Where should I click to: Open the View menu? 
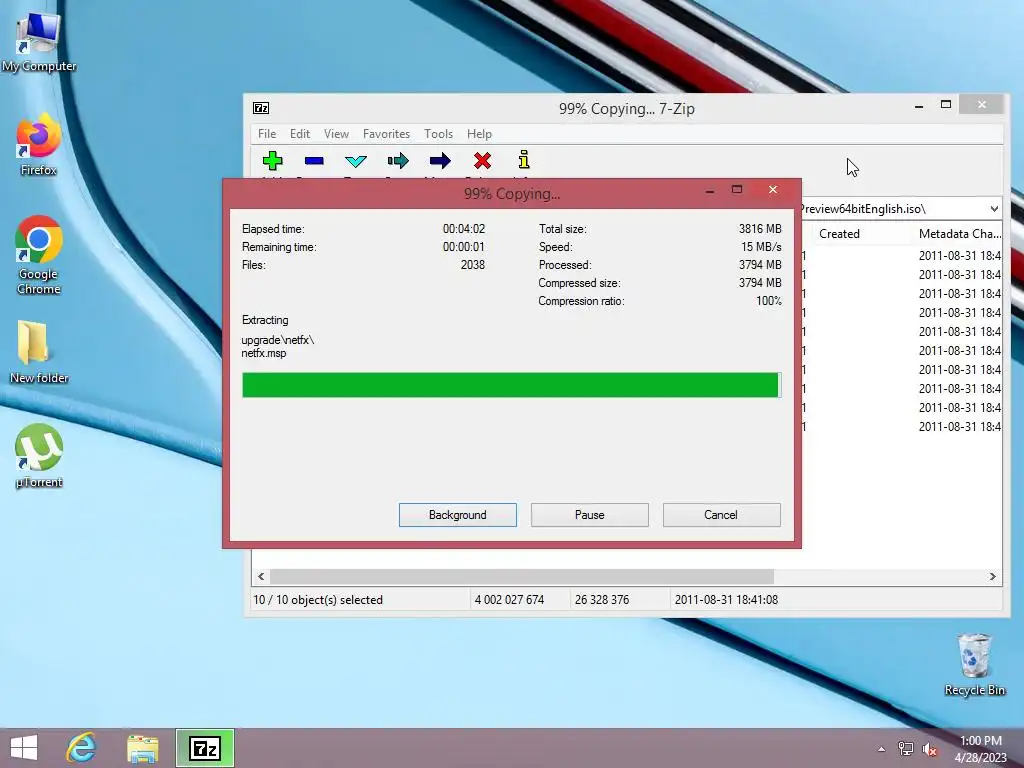tap(336, 134)
